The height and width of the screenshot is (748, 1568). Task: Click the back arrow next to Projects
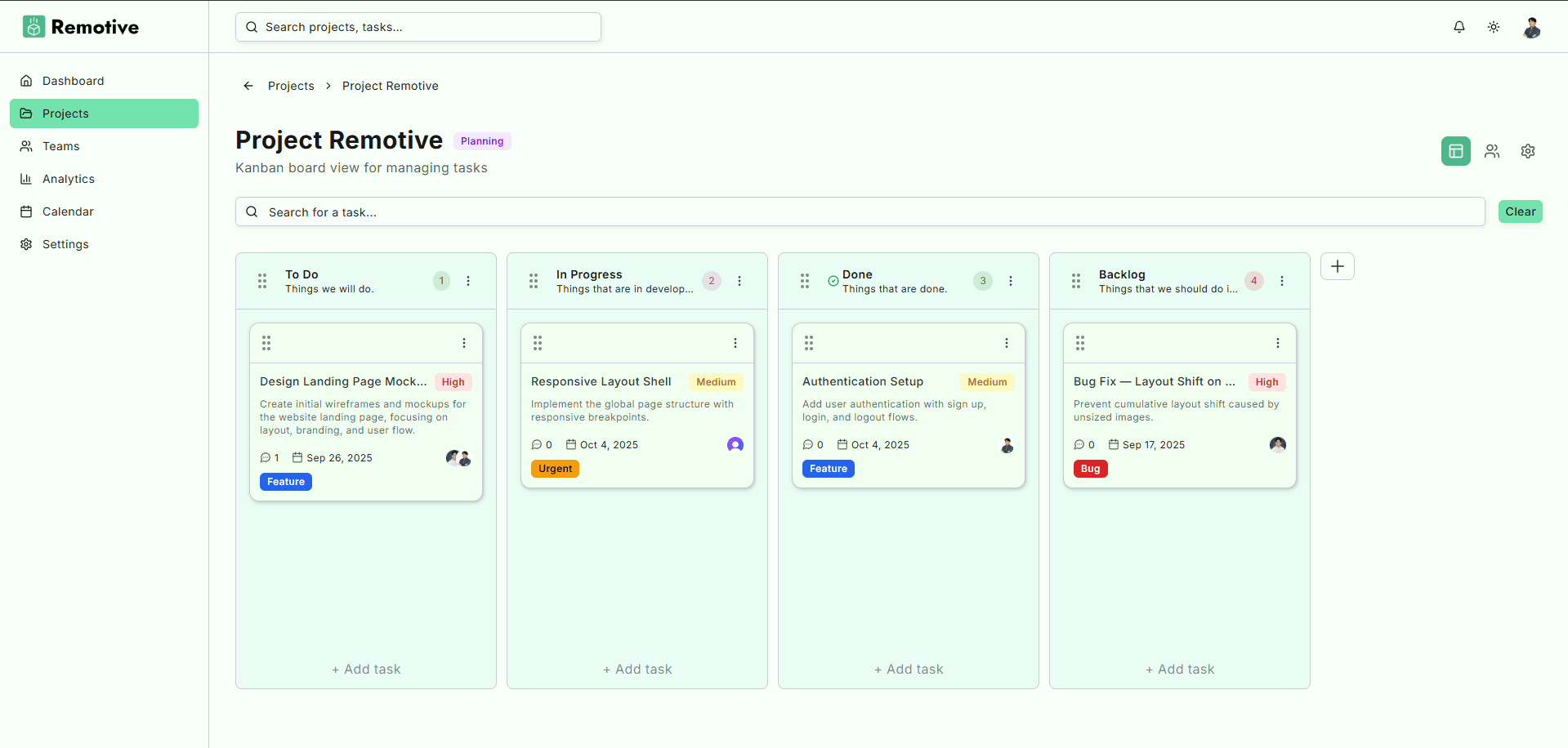click(248, 86)
